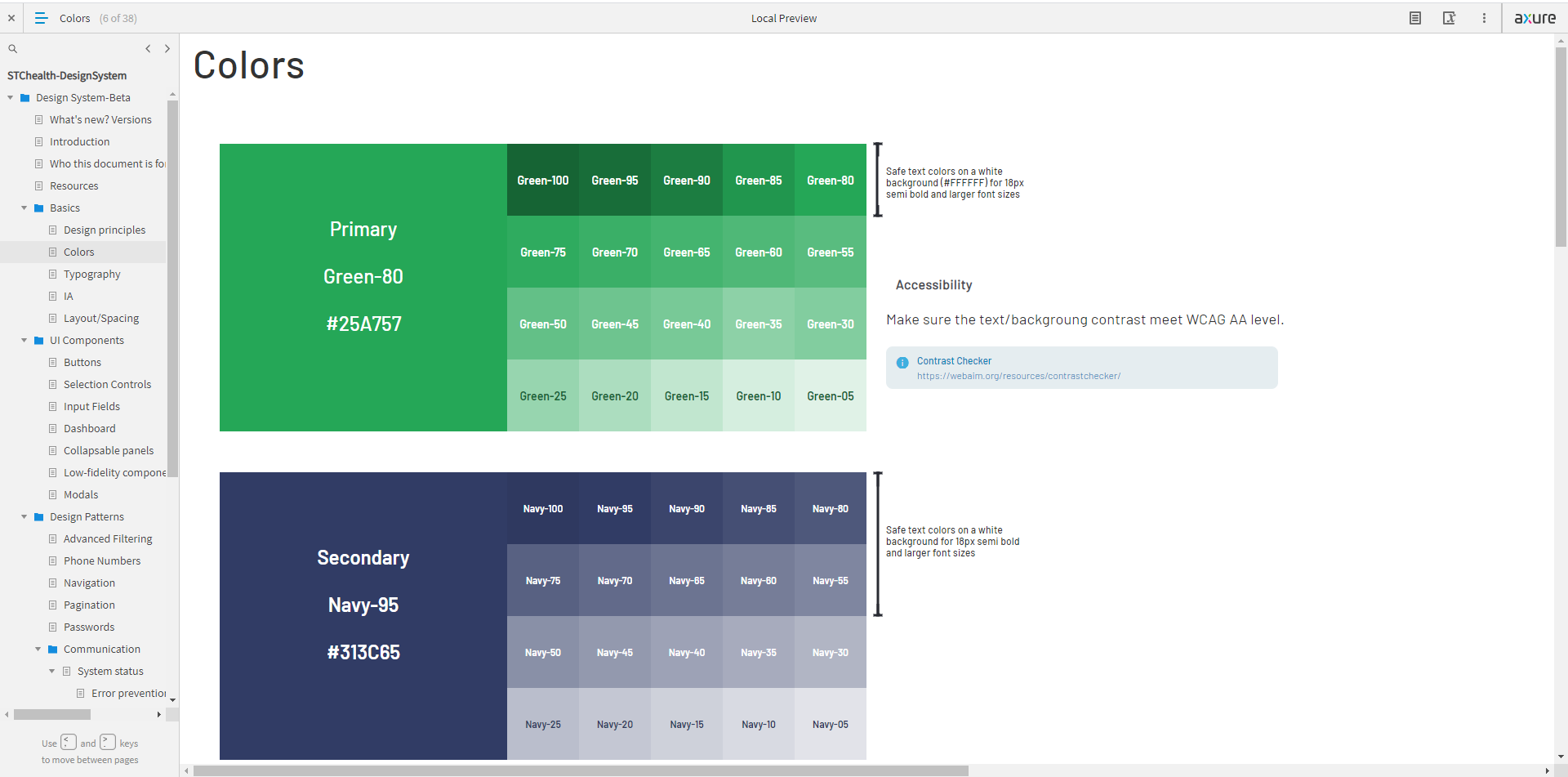This screenshot has height=777, width=1568.
Task: Click the bottom horizontal page scrollbar
Action: 580,770
